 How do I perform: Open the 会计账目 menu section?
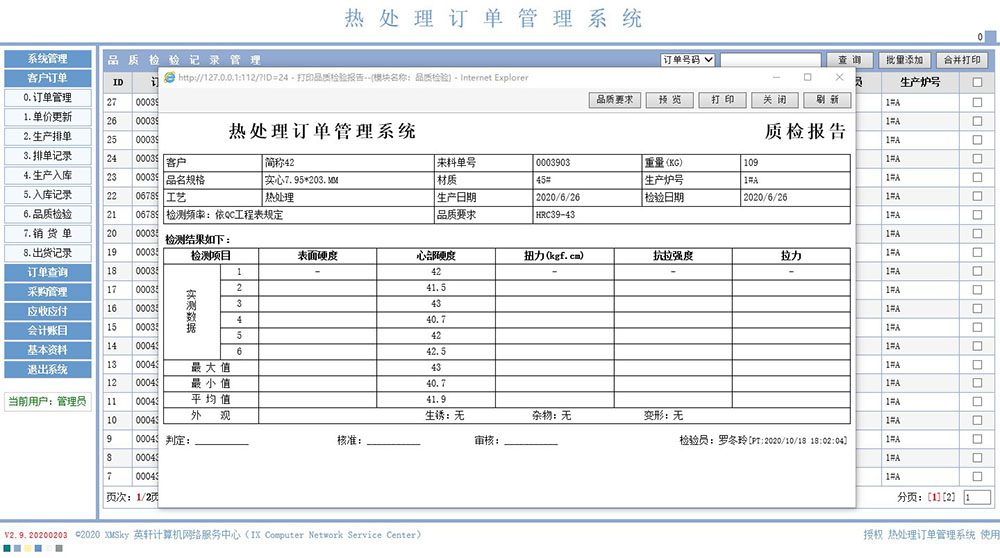pyautogui.click(x=48, y=330)
